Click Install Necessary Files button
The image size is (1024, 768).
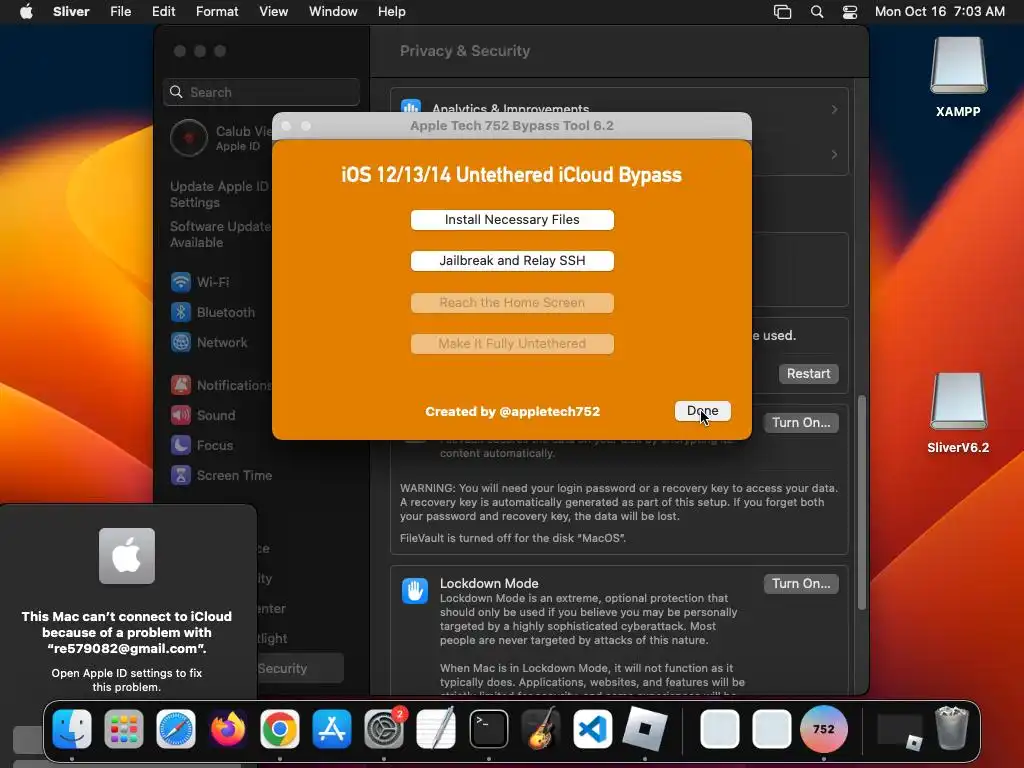512,220
